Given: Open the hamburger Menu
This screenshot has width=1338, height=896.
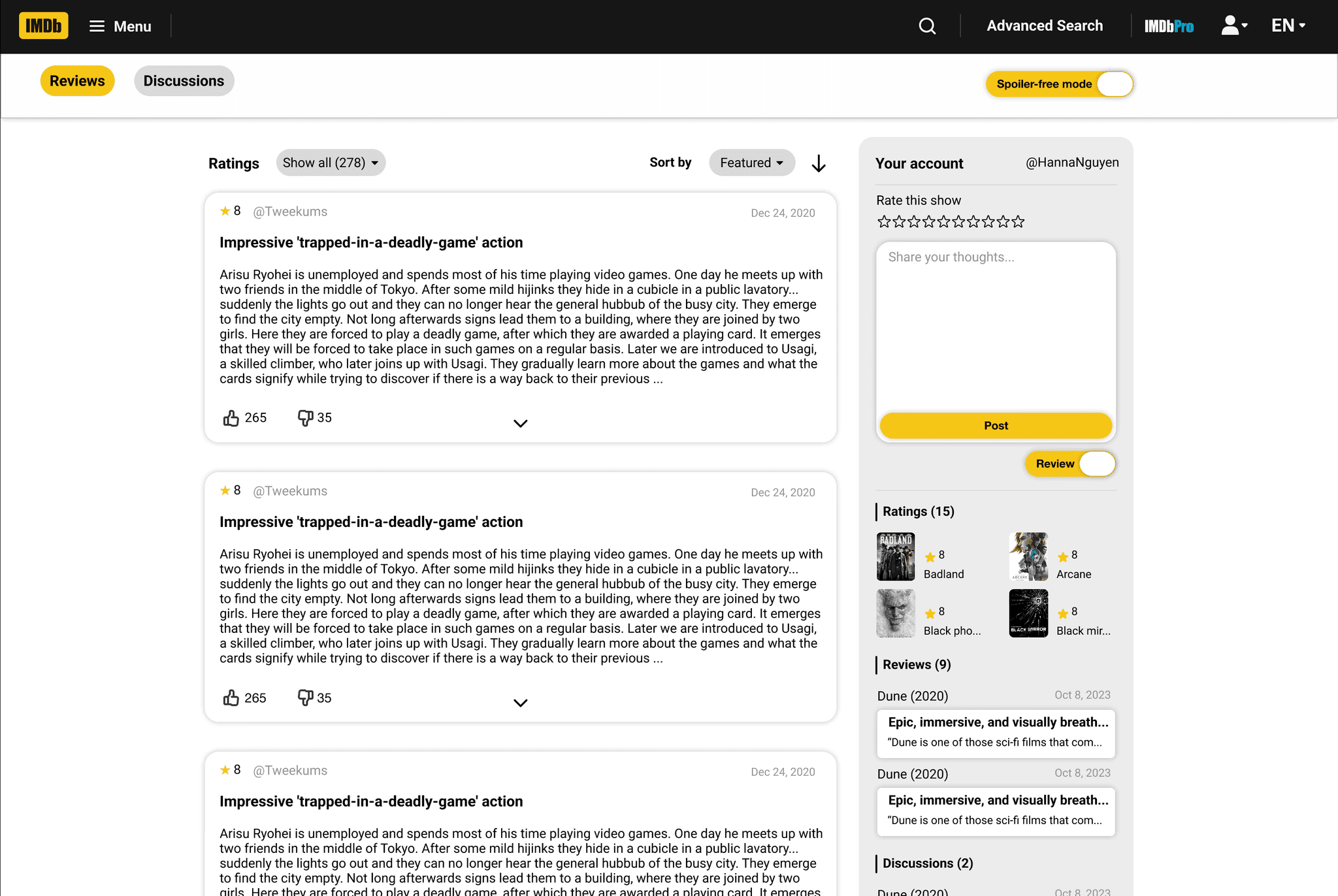Looking at the screenshot, I should tap(120, 26).
